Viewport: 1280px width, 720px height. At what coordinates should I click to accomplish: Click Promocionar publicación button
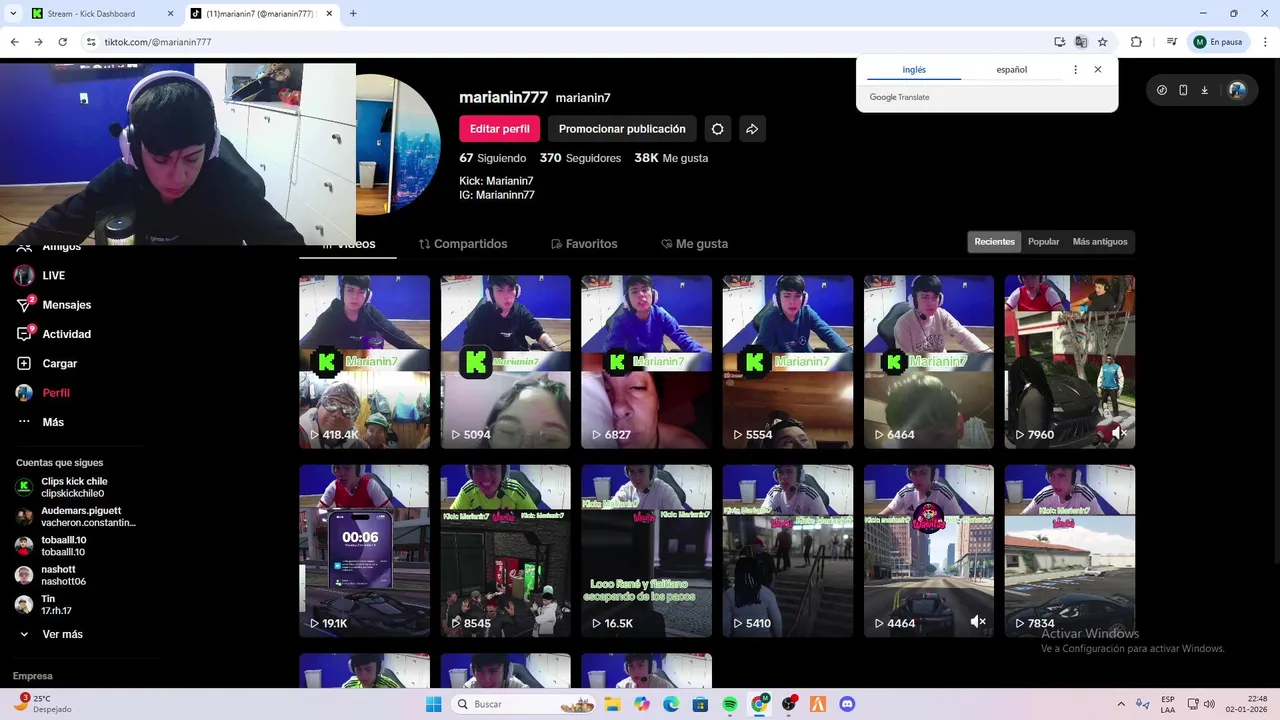622,129
